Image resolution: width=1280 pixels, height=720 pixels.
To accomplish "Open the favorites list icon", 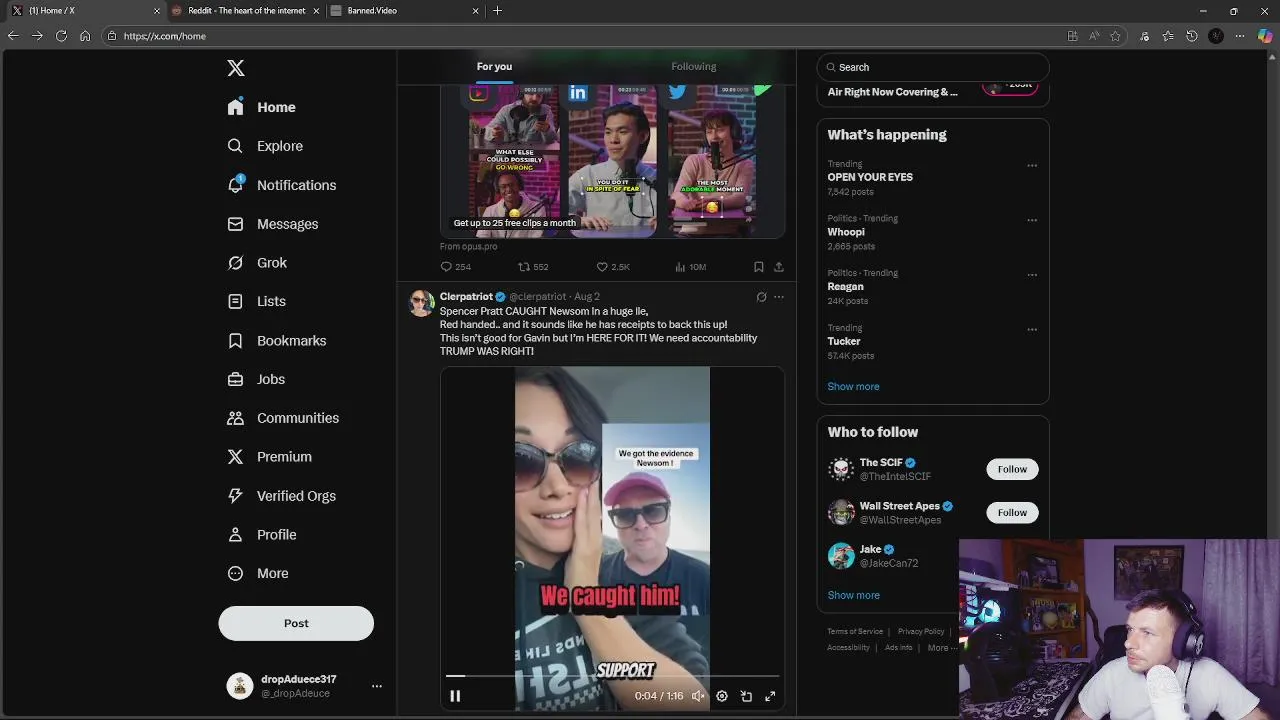I will point(1168,36).
